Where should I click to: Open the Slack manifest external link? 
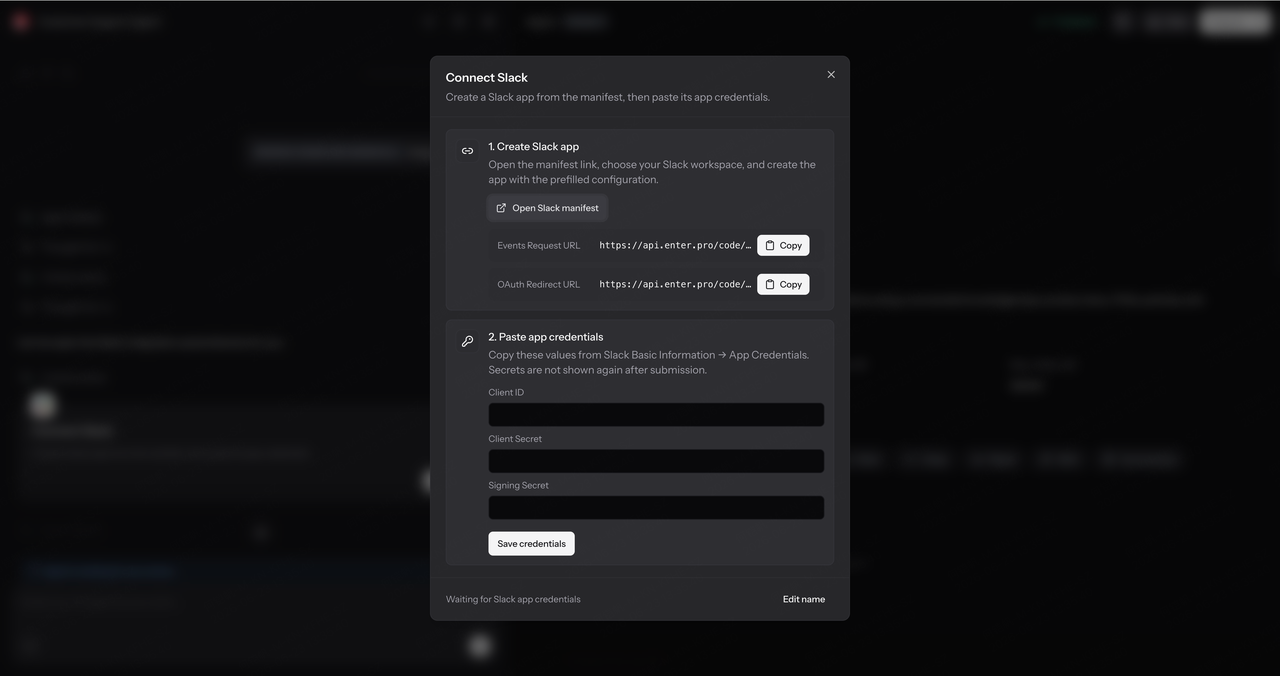coord(548,208)
